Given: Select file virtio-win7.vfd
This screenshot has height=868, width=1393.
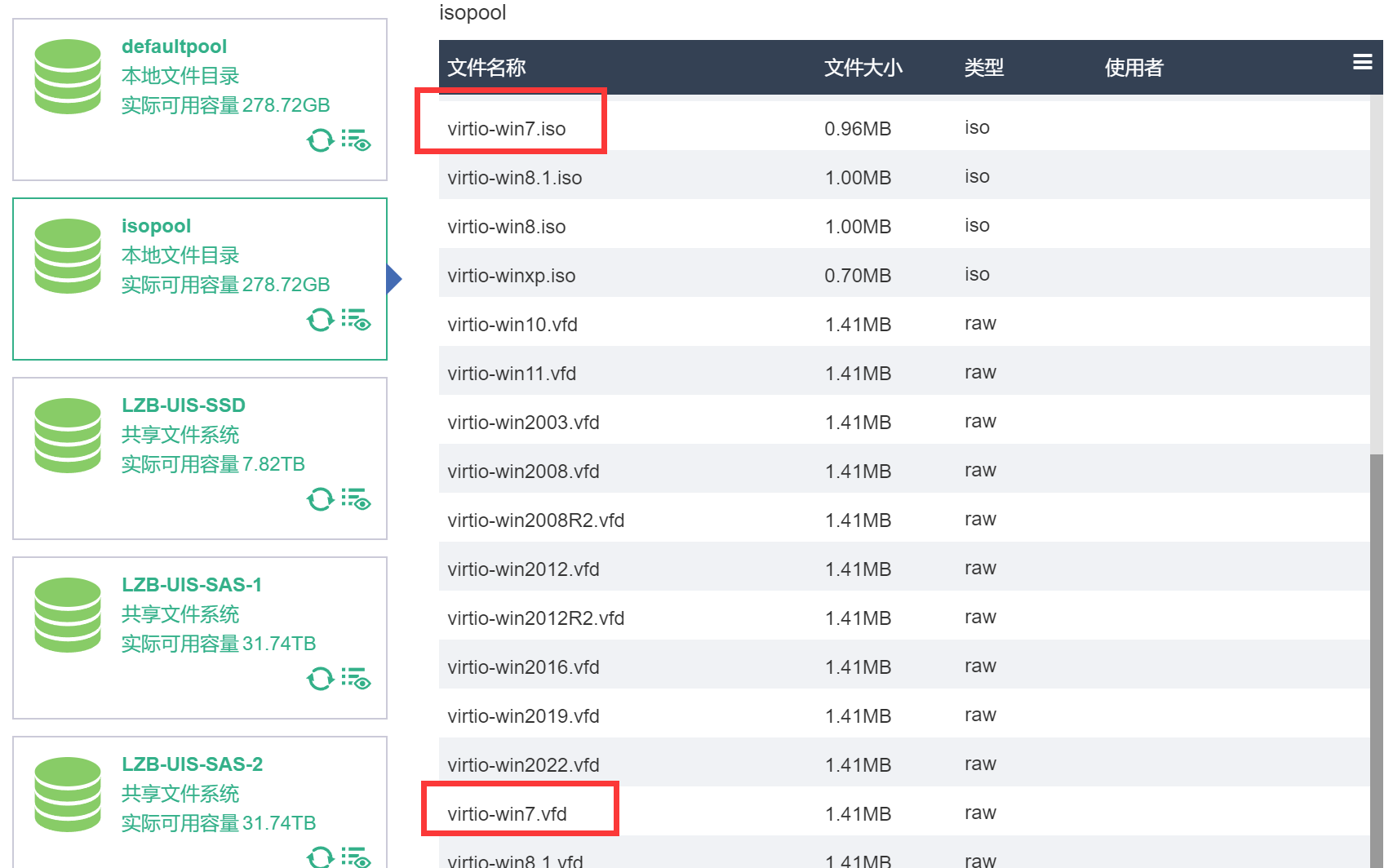Looking at the screenshot, I should tap(507, 814).
